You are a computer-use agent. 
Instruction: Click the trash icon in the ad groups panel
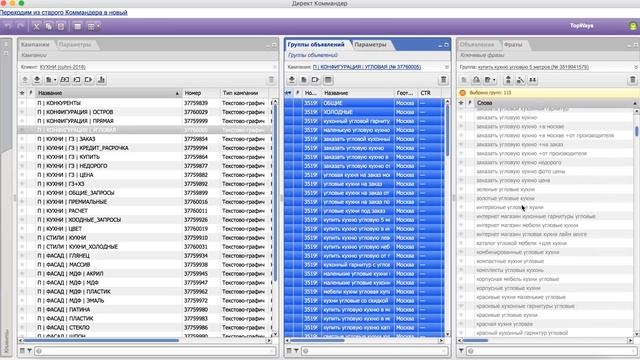[443, 80]
